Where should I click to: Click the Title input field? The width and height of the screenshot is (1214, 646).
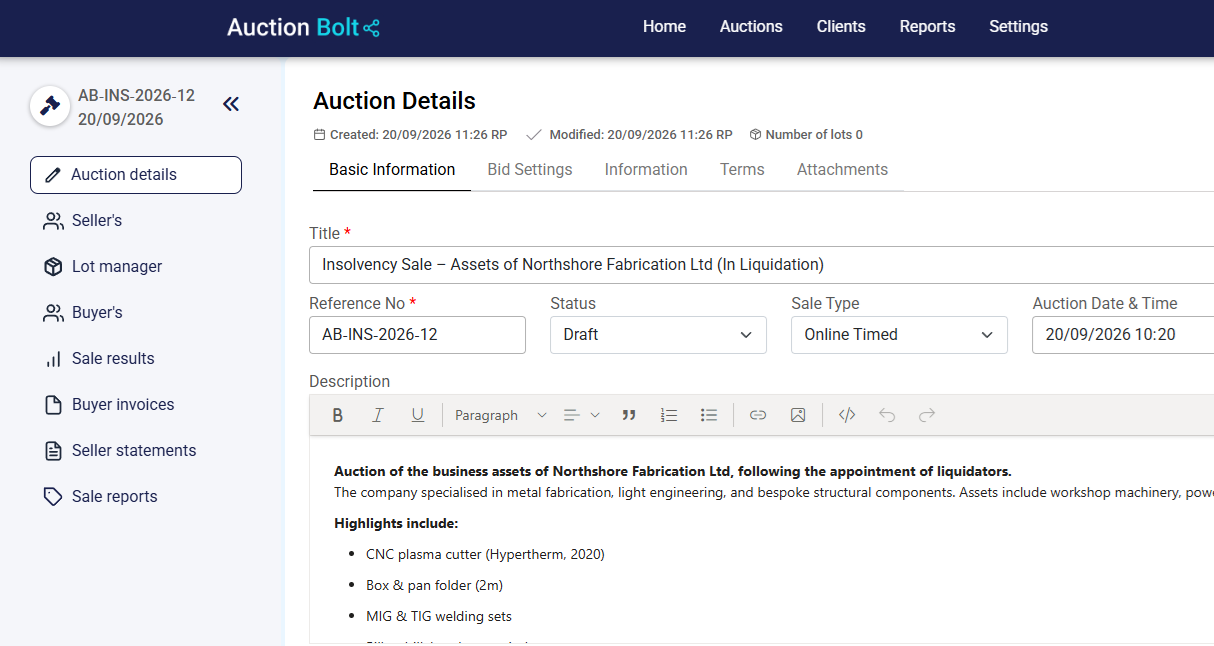tap(761, 265)
